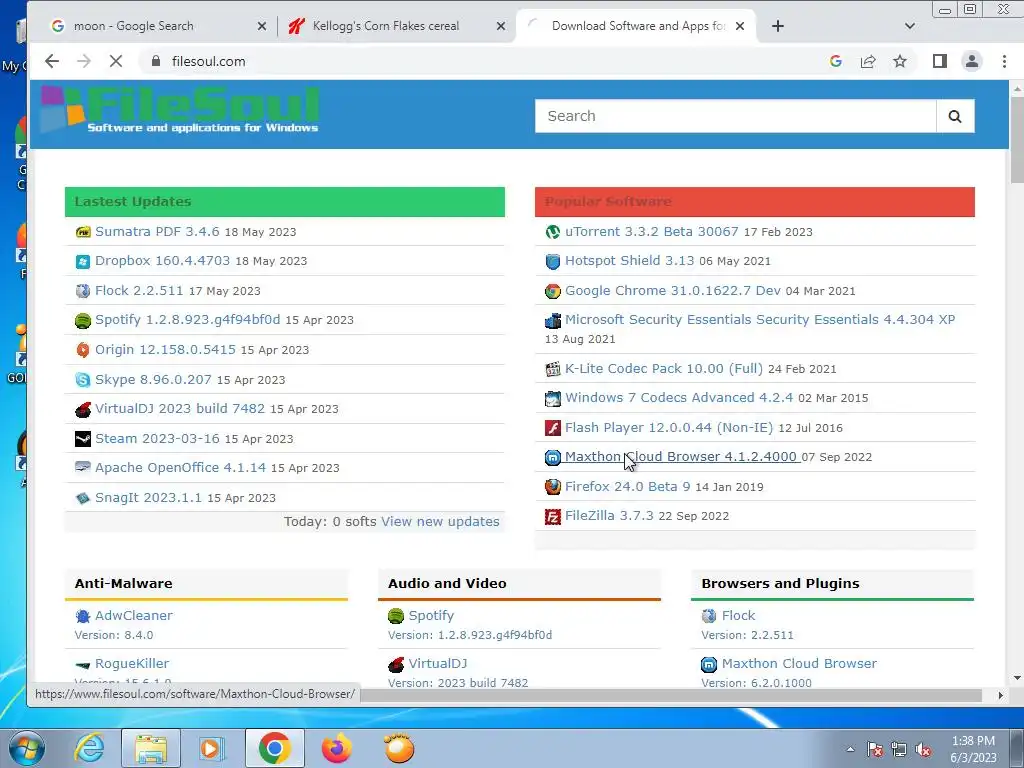
Task: Click the horizontal scrollbar right arrow
Action: [1000, 696]
